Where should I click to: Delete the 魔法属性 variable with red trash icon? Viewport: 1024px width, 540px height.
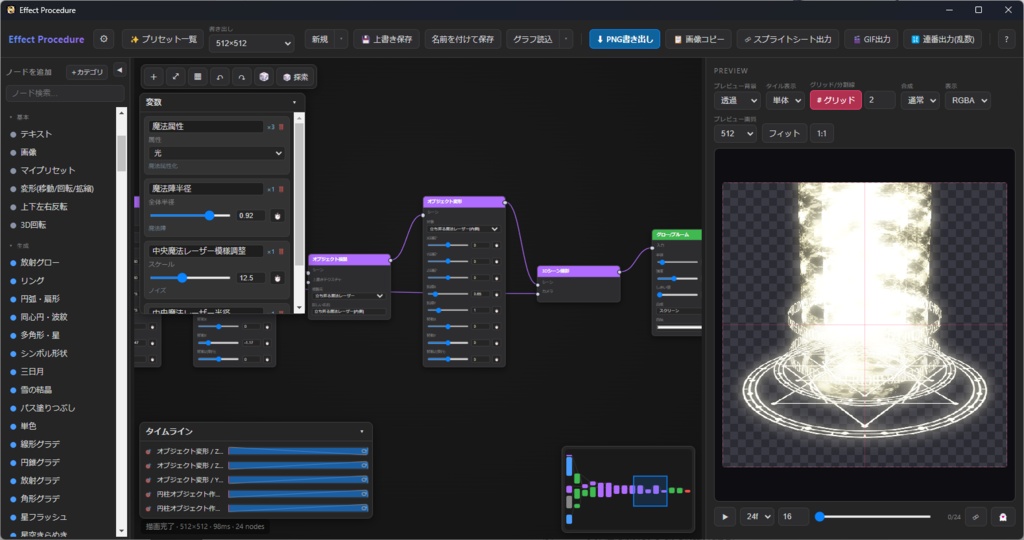coord(281,127)
